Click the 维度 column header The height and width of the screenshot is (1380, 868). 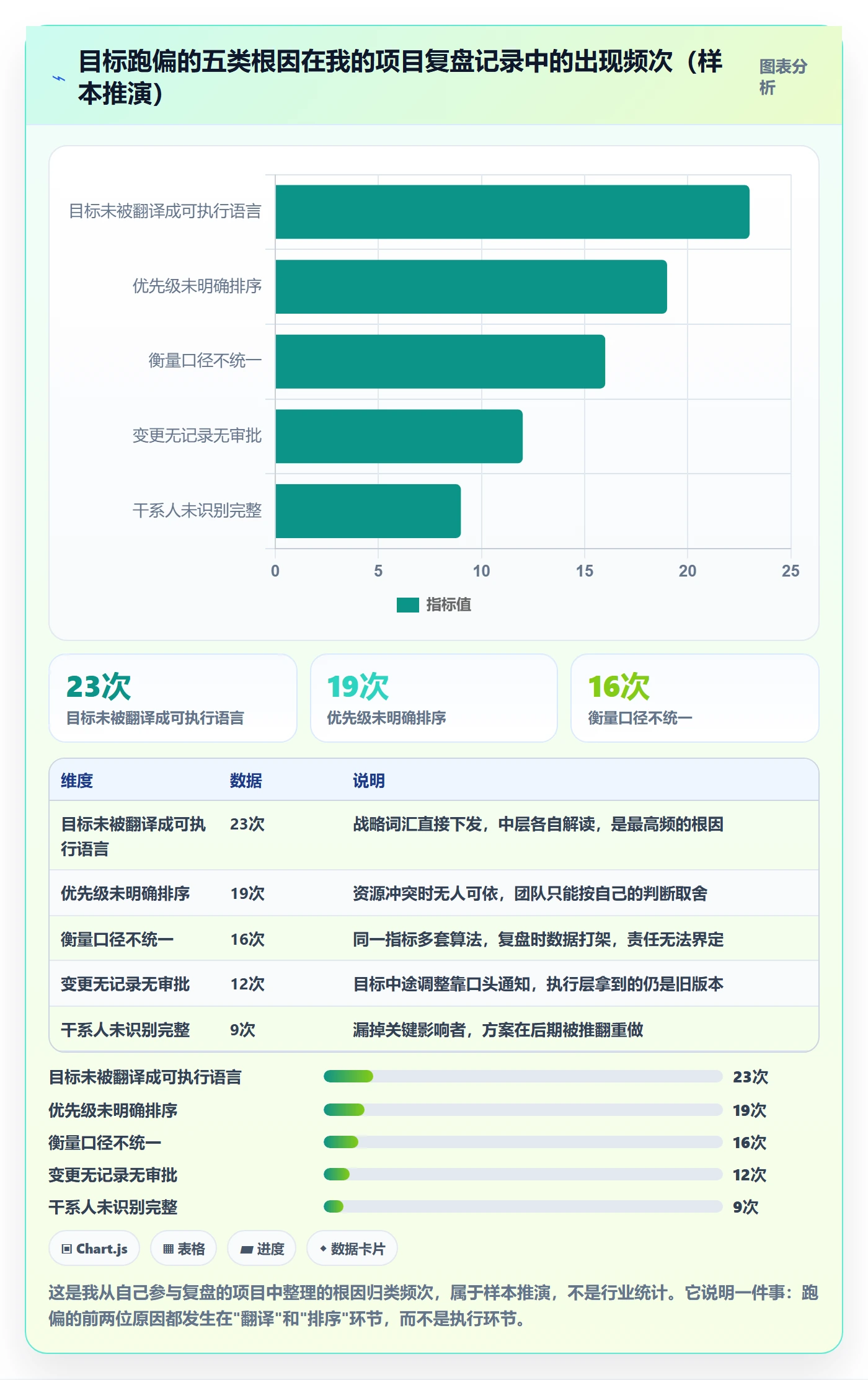point(77,781)
